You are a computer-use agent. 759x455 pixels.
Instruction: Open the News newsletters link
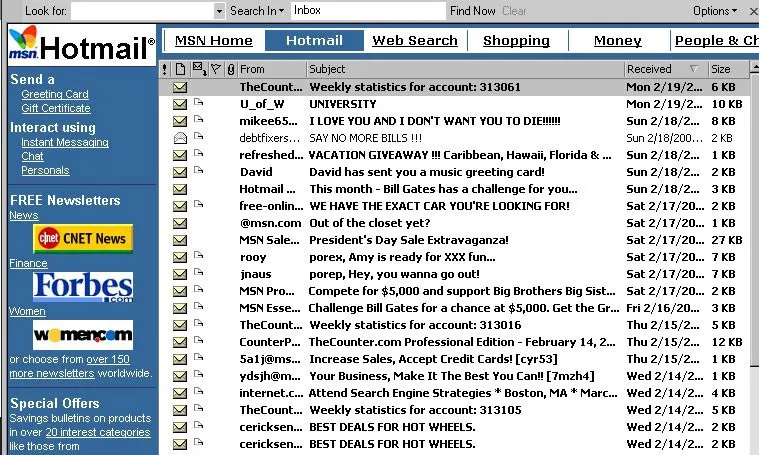tap(24, 215)
